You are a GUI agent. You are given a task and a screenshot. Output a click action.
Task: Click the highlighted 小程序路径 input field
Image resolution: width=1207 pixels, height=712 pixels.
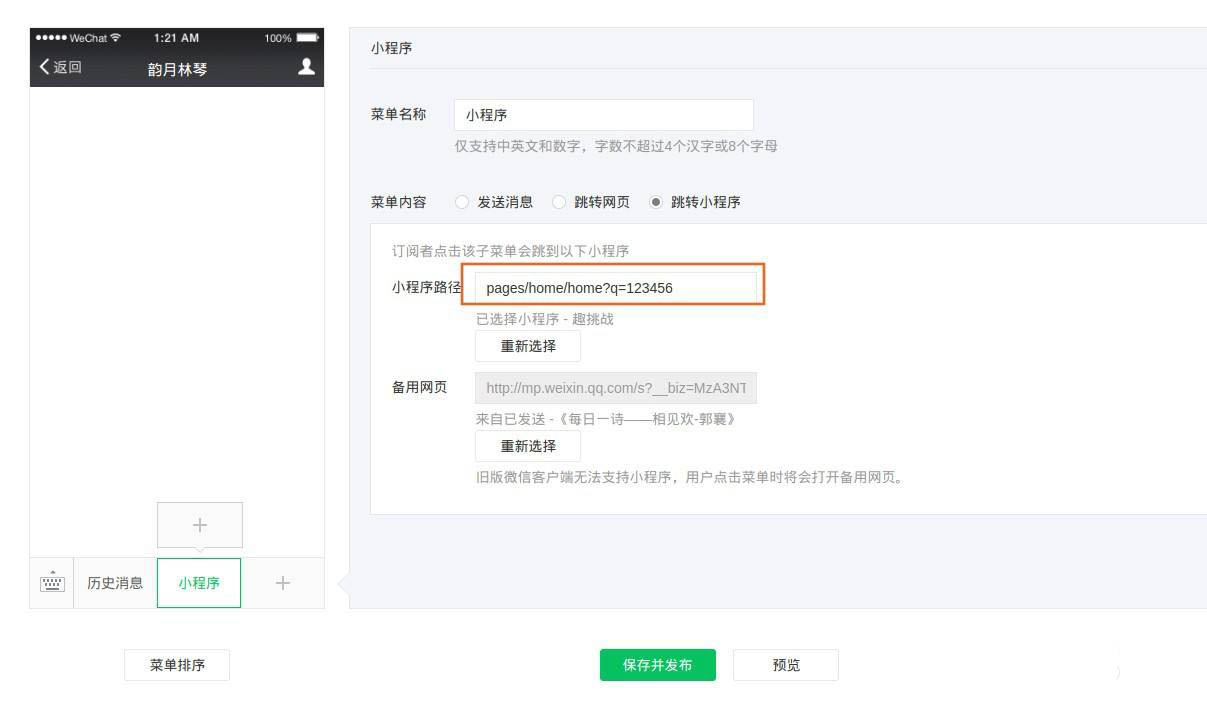[x=615, y=287]
